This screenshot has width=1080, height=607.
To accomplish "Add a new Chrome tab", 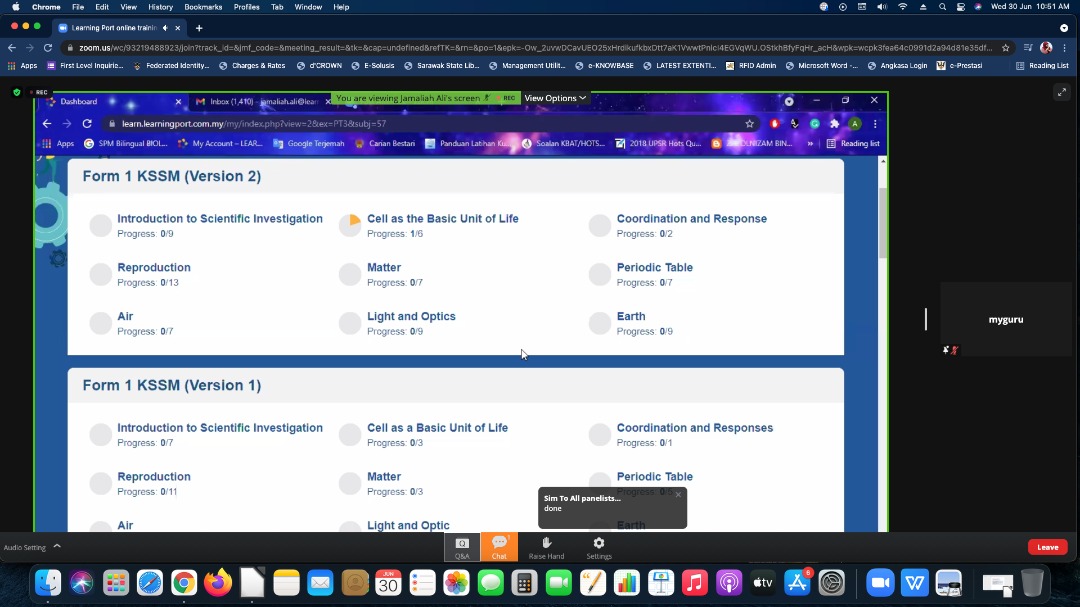I will (199, 28).
